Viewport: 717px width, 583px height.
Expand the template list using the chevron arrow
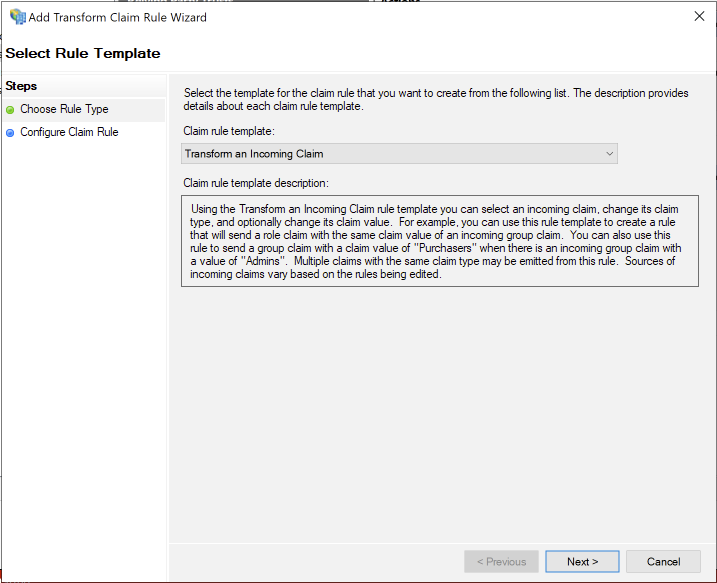[x=609, y=154]
